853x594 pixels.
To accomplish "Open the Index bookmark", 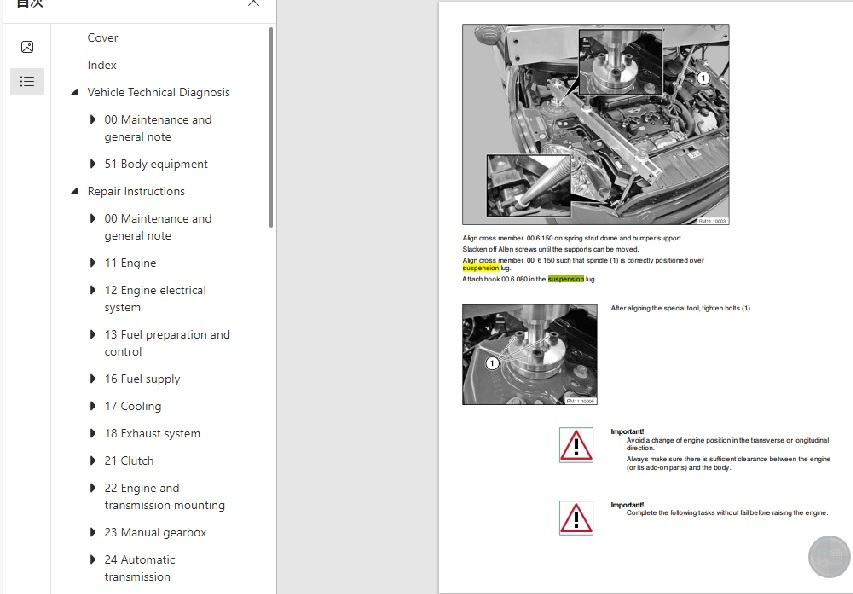I will 102,65.
